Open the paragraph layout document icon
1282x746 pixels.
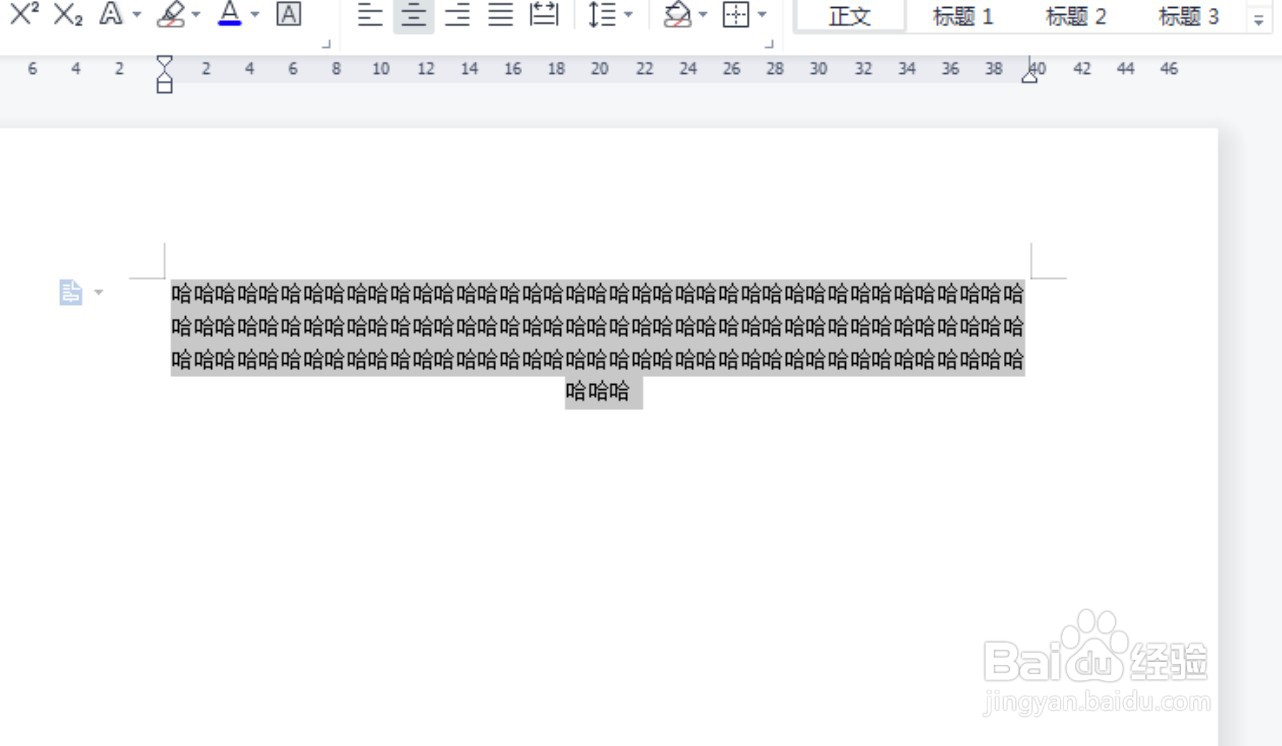pos(71,292)
